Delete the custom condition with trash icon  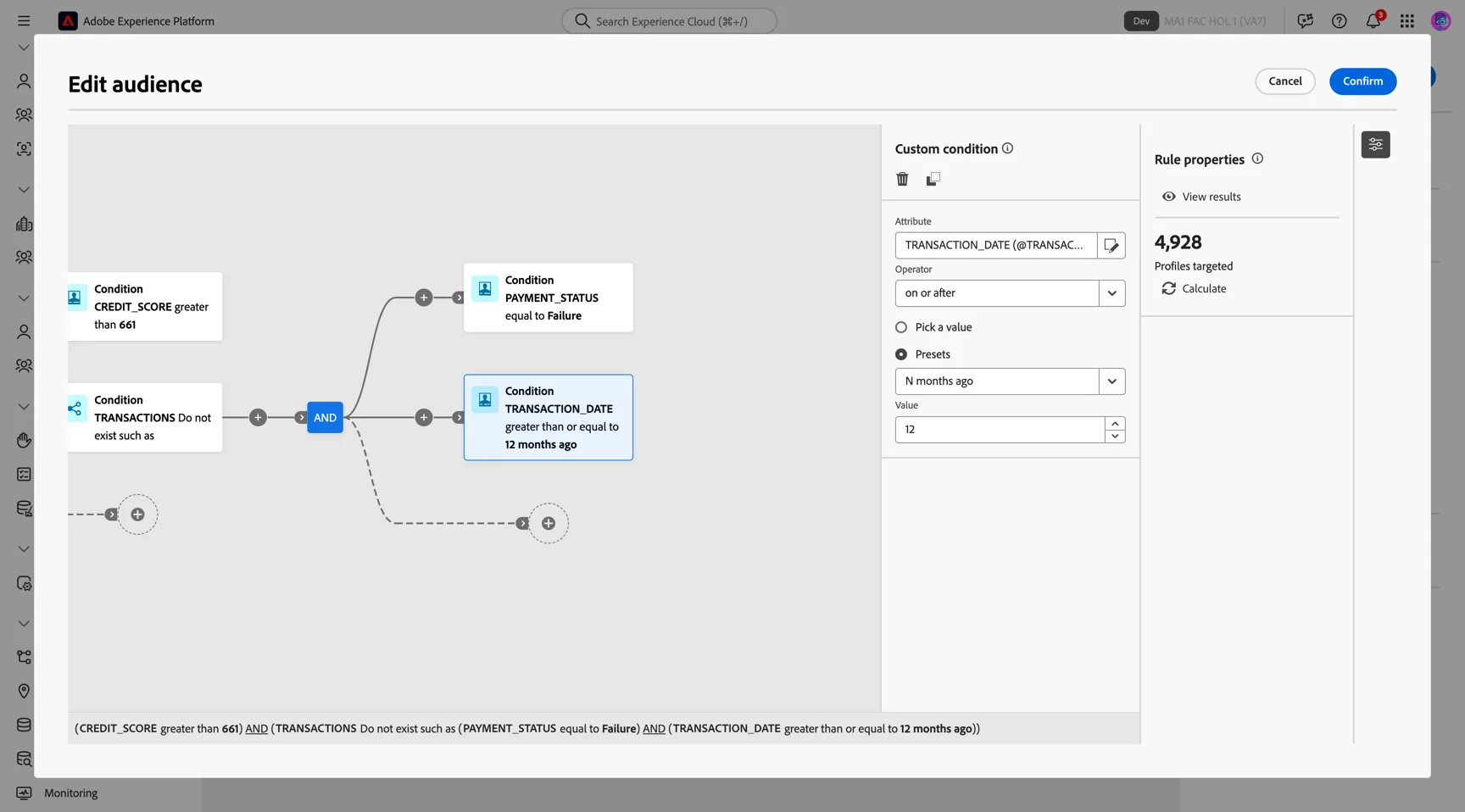click(x=902, y=179)
